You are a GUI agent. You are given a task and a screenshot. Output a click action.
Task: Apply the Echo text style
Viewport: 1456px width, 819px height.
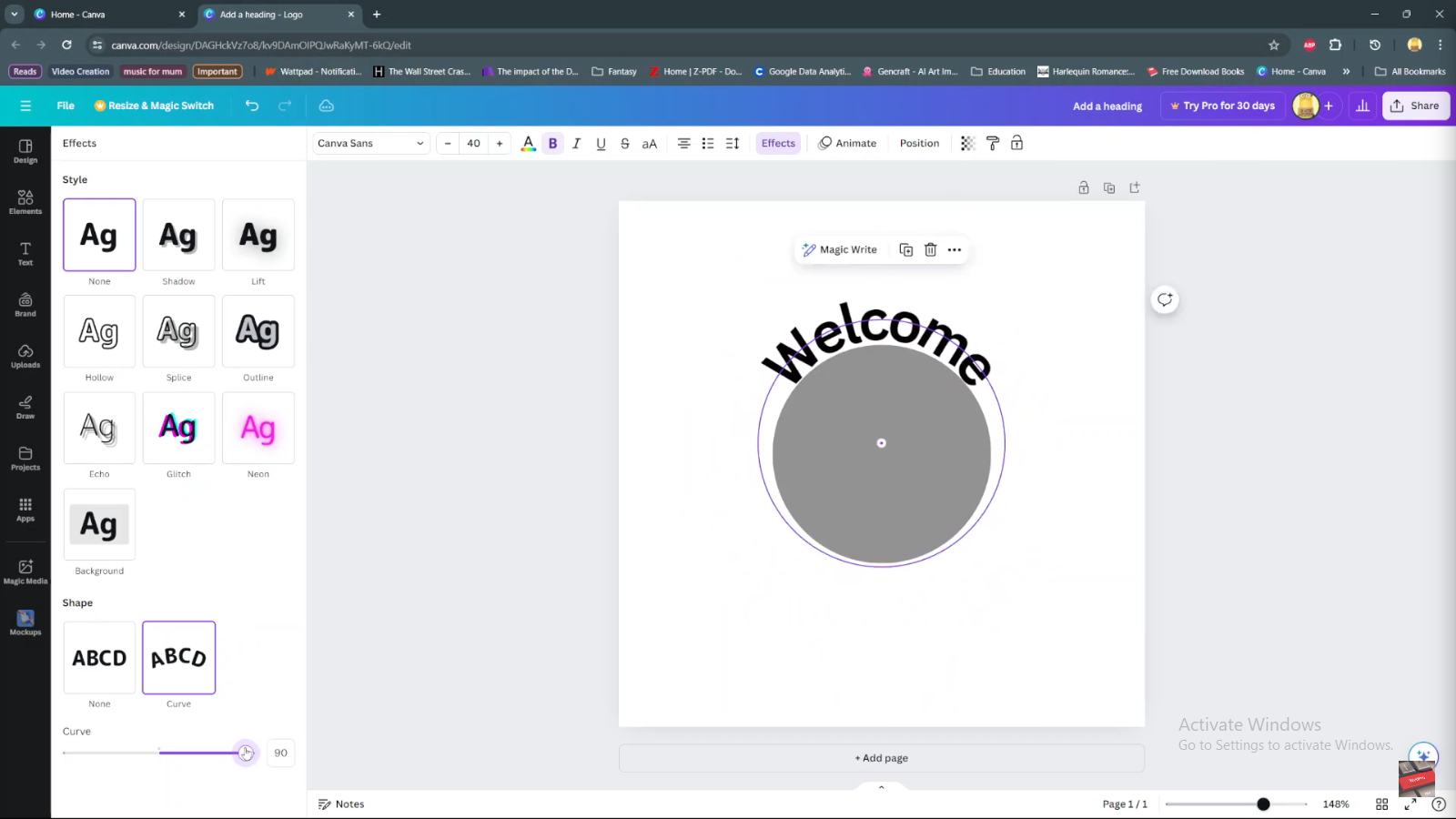tap(99, 428)
